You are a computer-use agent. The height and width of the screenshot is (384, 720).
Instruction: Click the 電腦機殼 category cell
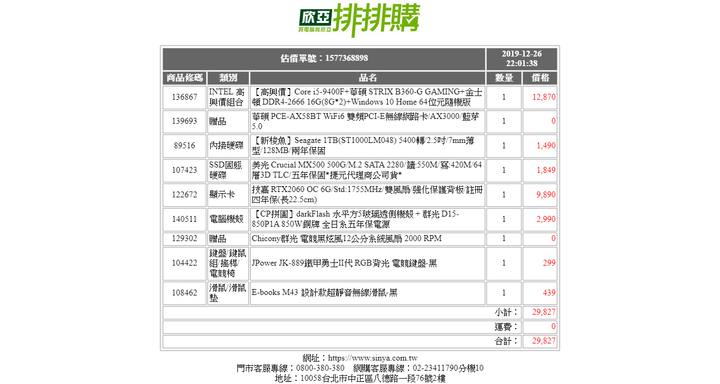point(228,219)
